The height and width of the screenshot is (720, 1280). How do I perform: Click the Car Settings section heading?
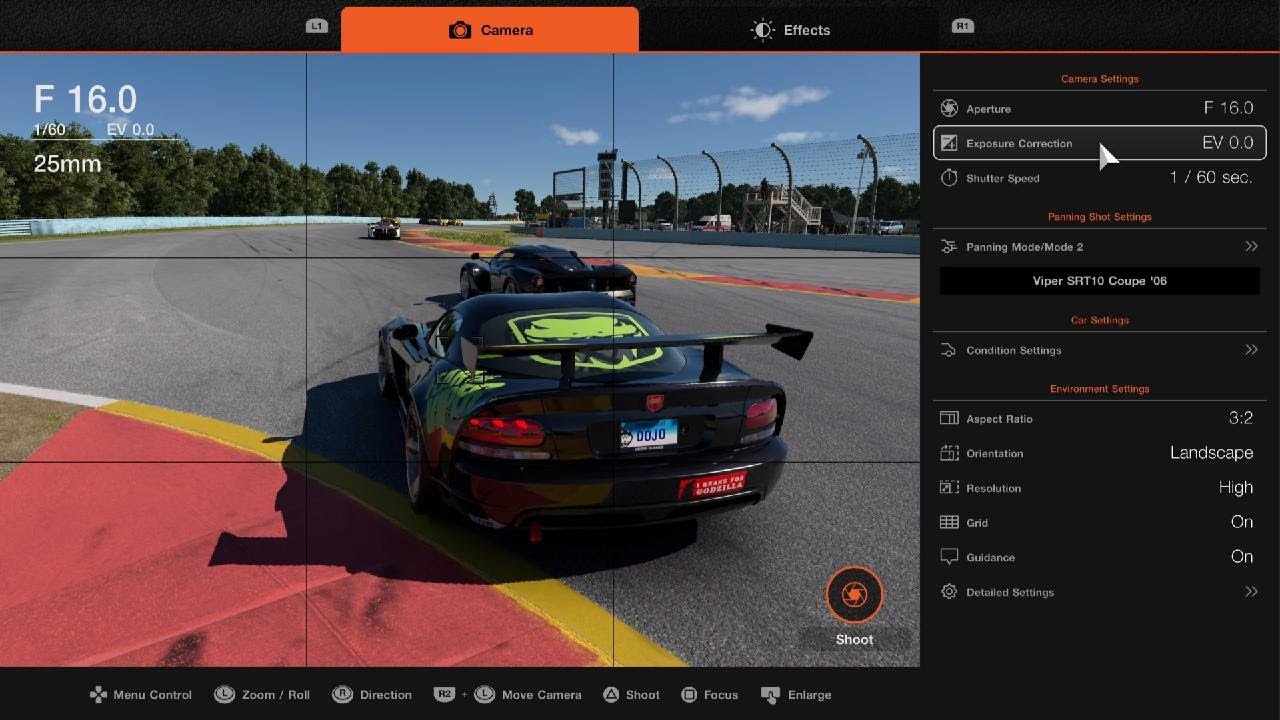(x=1099, y=320)
